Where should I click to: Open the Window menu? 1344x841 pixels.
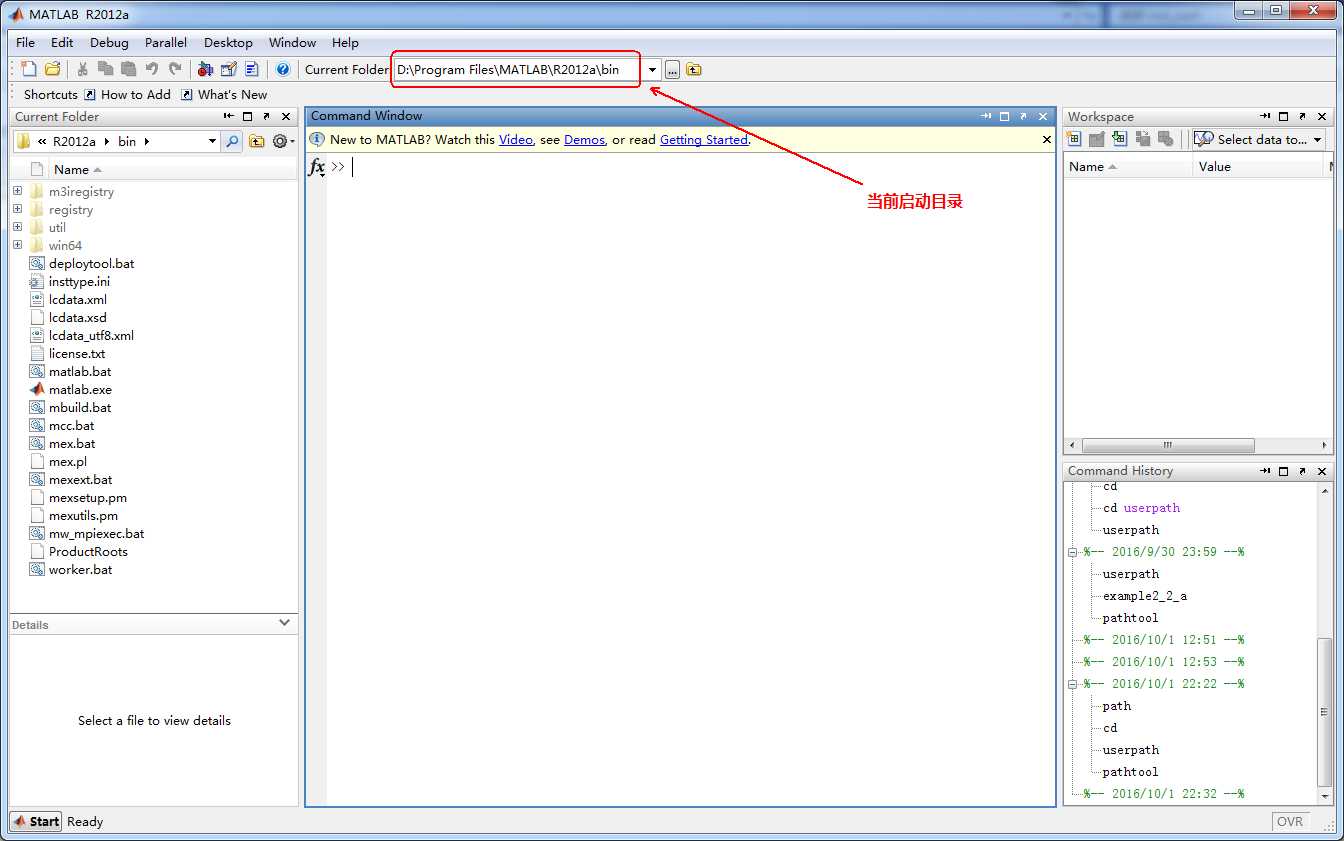pos(292,43)
